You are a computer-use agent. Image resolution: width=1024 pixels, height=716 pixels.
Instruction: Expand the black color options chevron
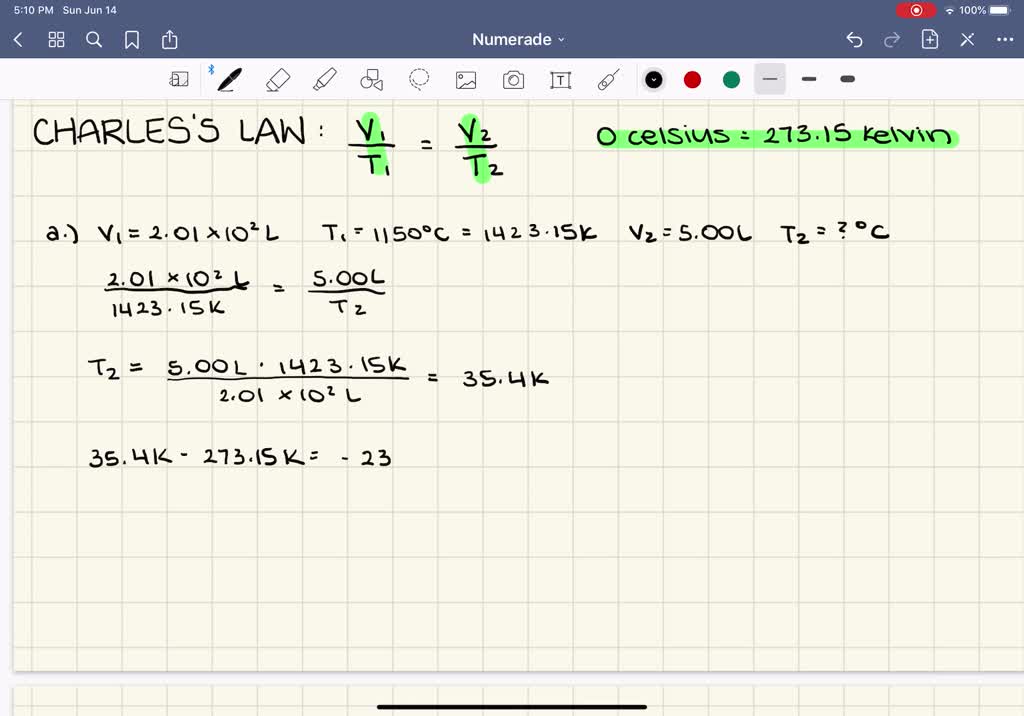[654, 79]
